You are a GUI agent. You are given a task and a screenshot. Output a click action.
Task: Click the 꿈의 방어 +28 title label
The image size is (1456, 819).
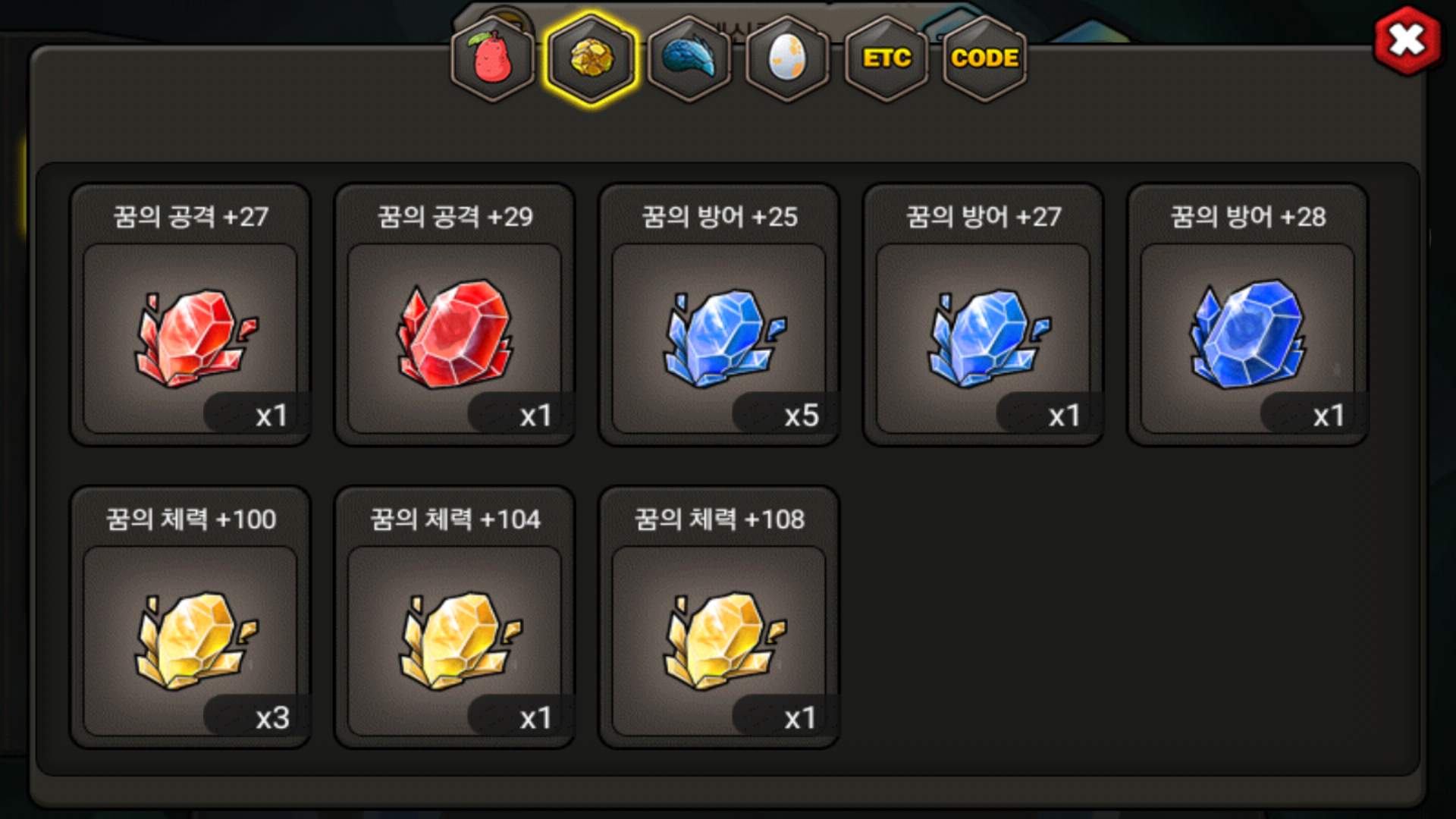pyautogui.click(x=1248, y=217)
